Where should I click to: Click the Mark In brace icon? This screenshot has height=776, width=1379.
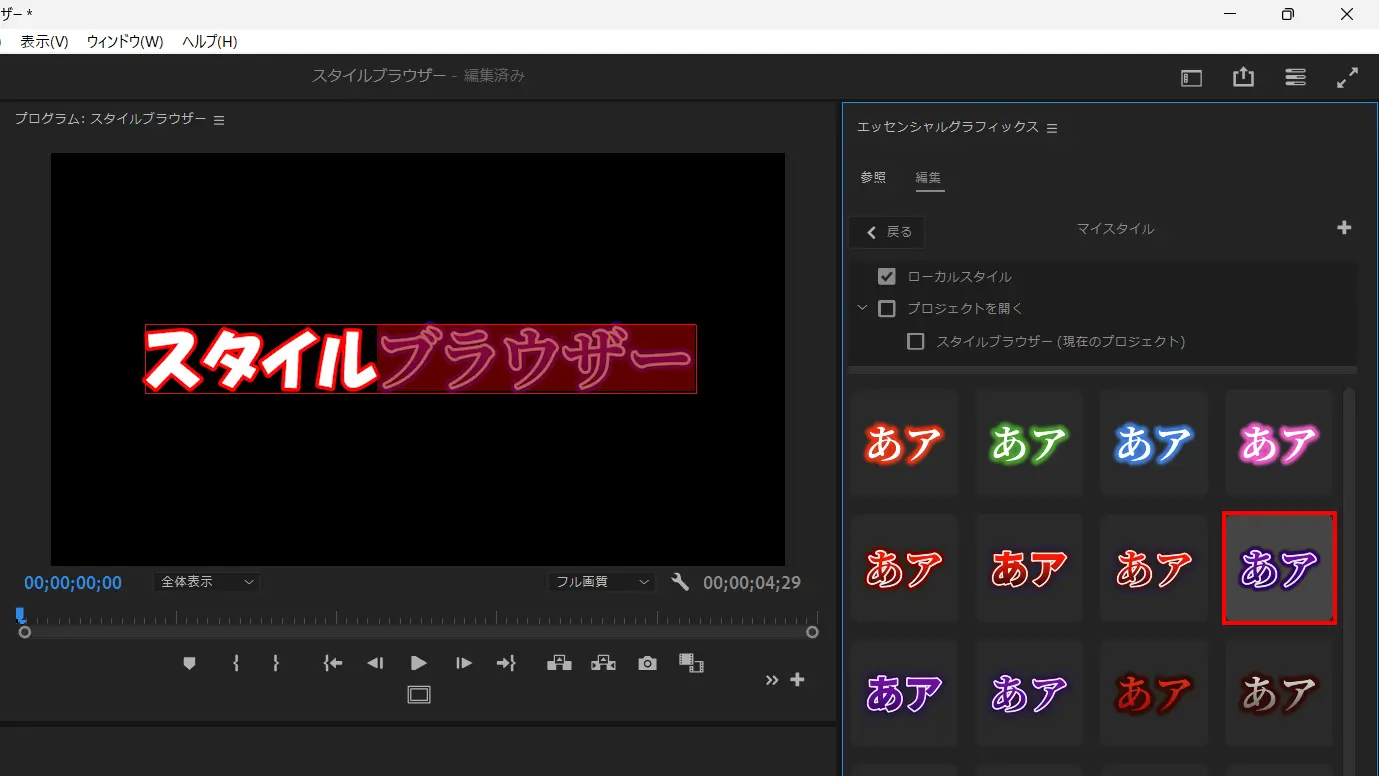236,663
